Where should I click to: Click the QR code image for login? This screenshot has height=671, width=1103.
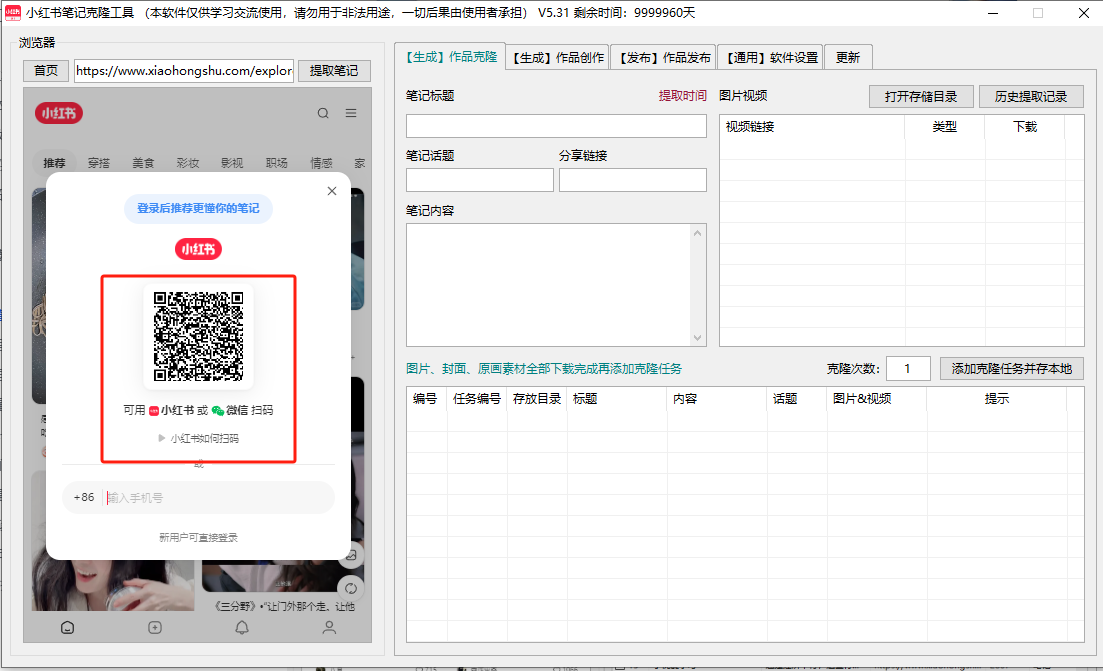[198, 335]
